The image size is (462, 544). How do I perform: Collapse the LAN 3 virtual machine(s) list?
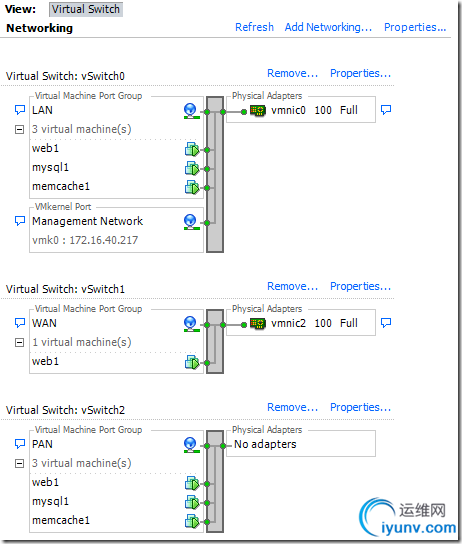point(19,130)
